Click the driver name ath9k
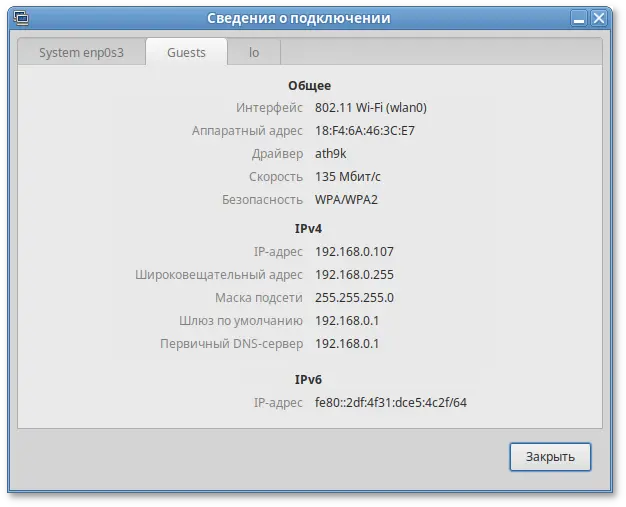Viewport: 626px width, 507px height. point(332,154)
